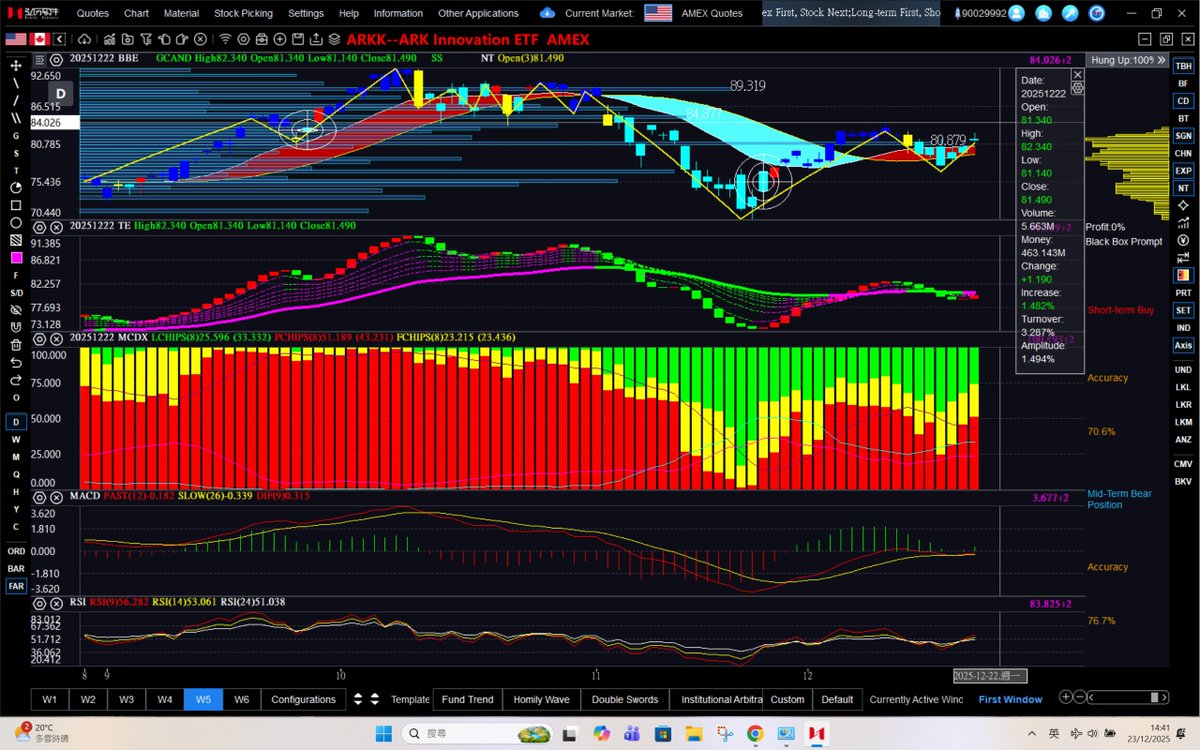Select the crosshair cursor drawing tool

click(x=16, y=65)
